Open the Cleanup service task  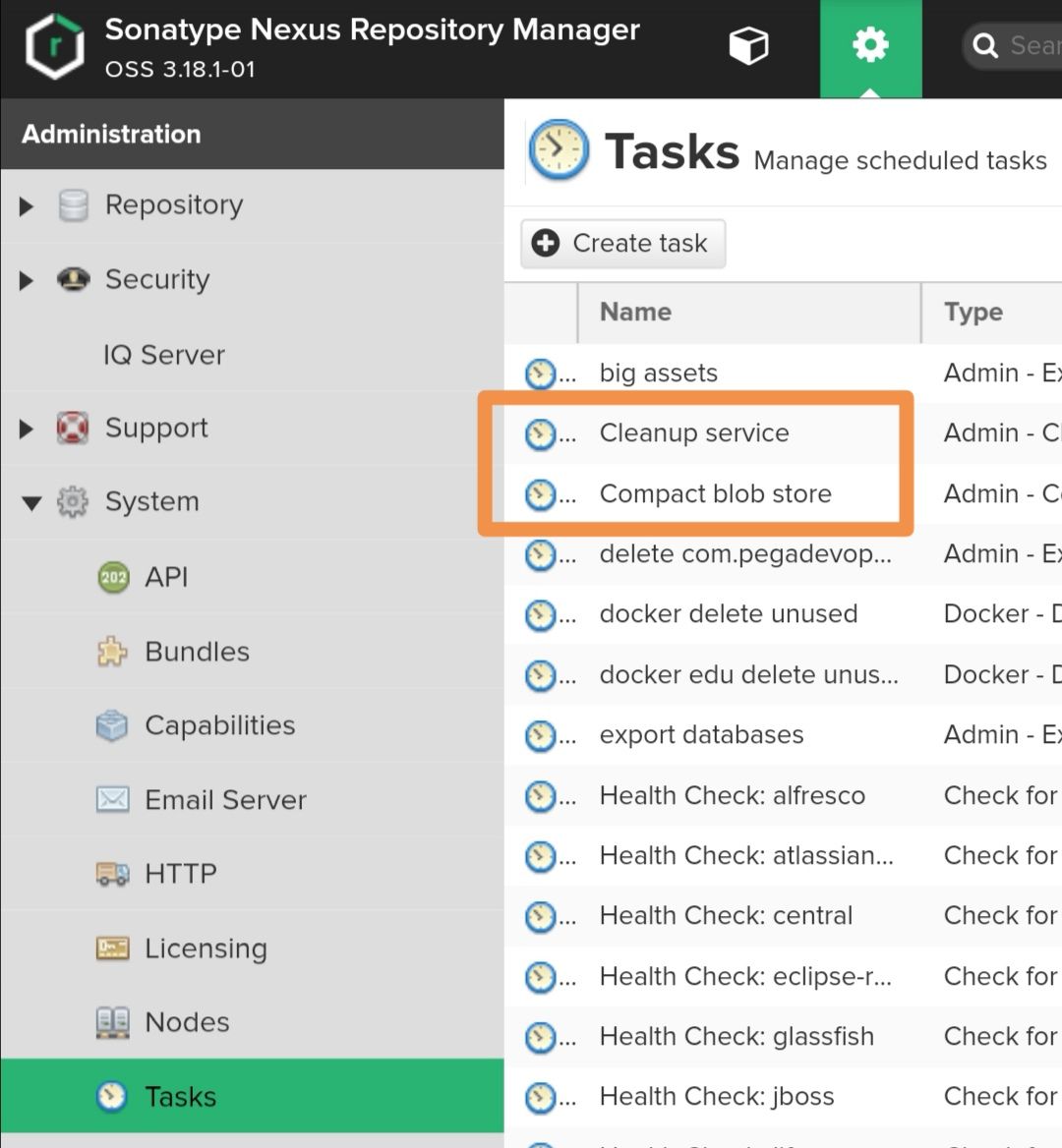pos(694,433)
